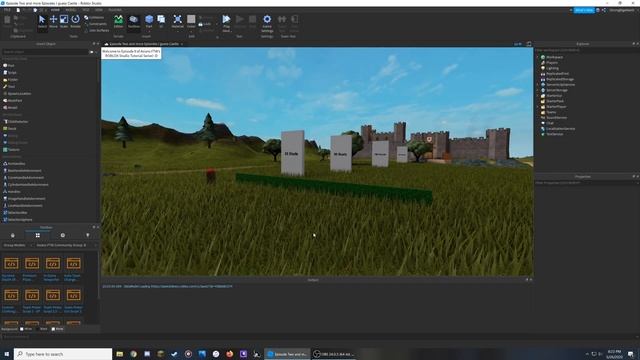
Task: Open the Toolbox Recent clock tab
Action: point(62,236)
